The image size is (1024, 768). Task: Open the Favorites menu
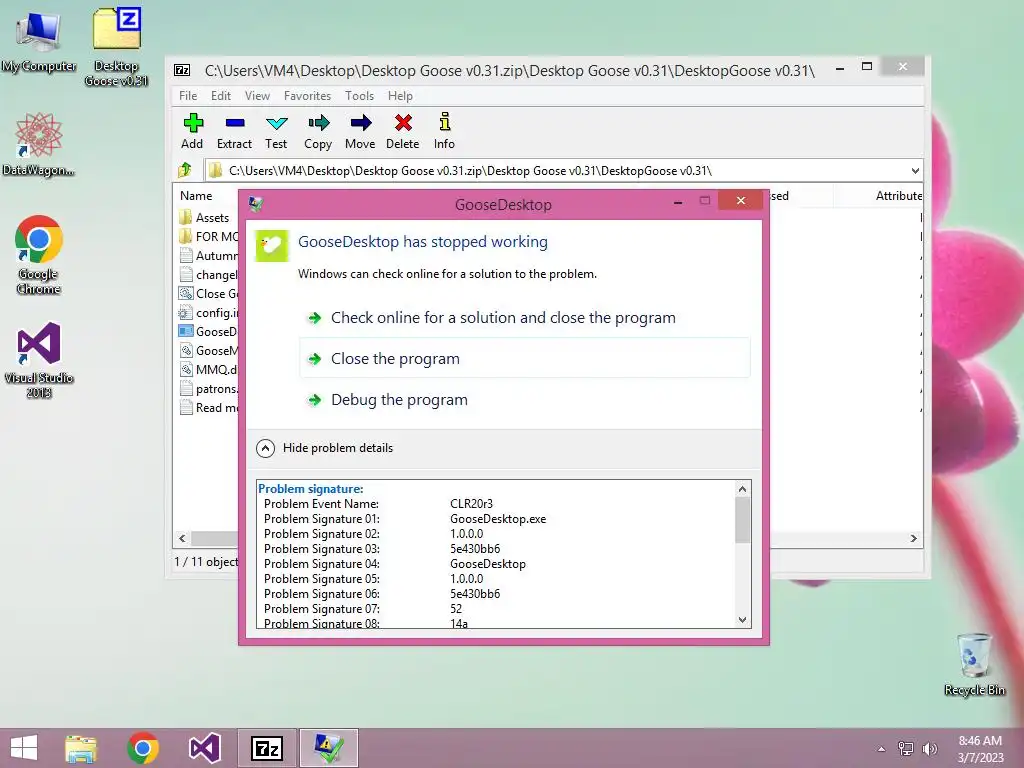tap(307, 96)
